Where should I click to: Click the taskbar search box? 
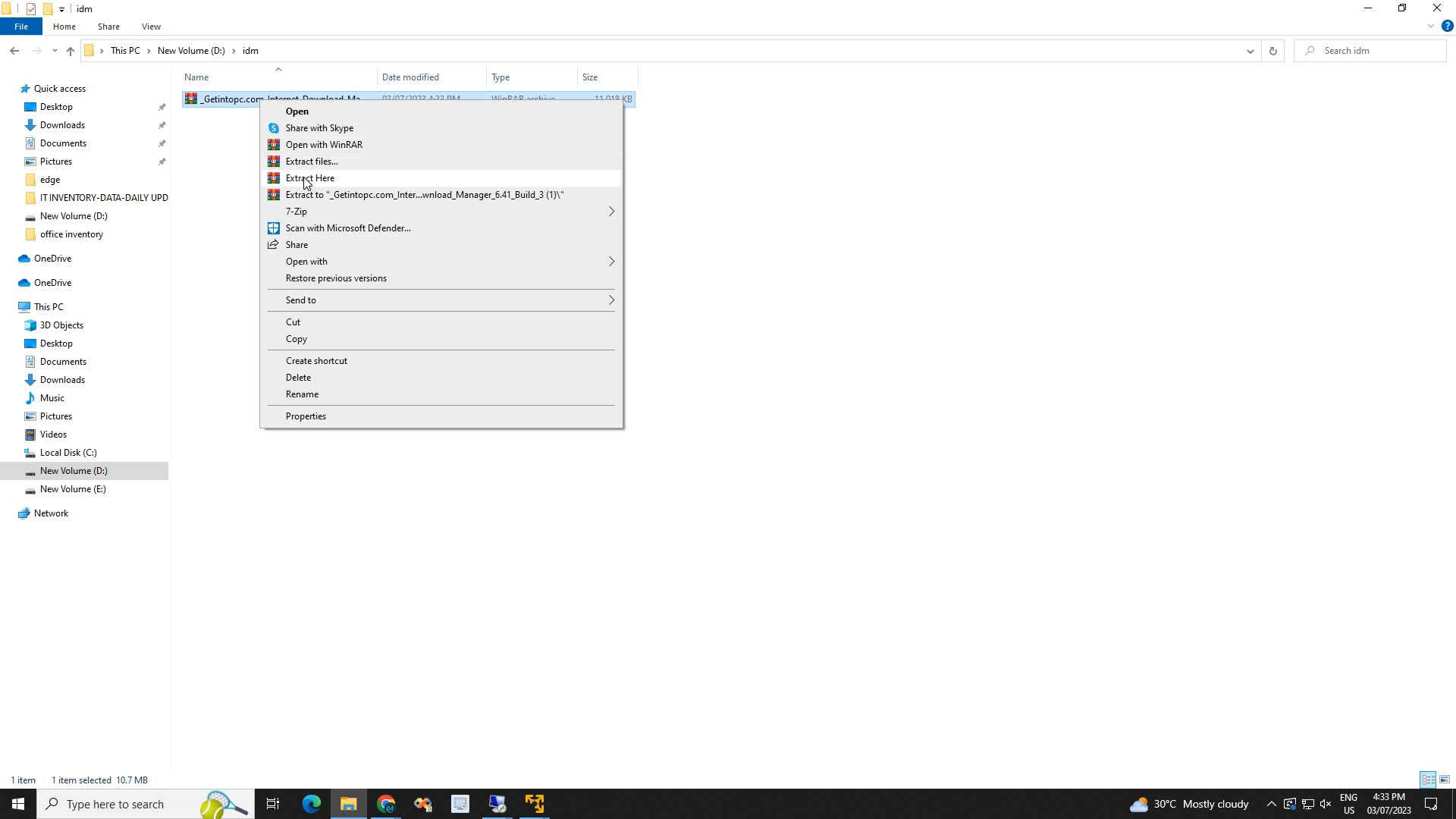tap(146, 804)
